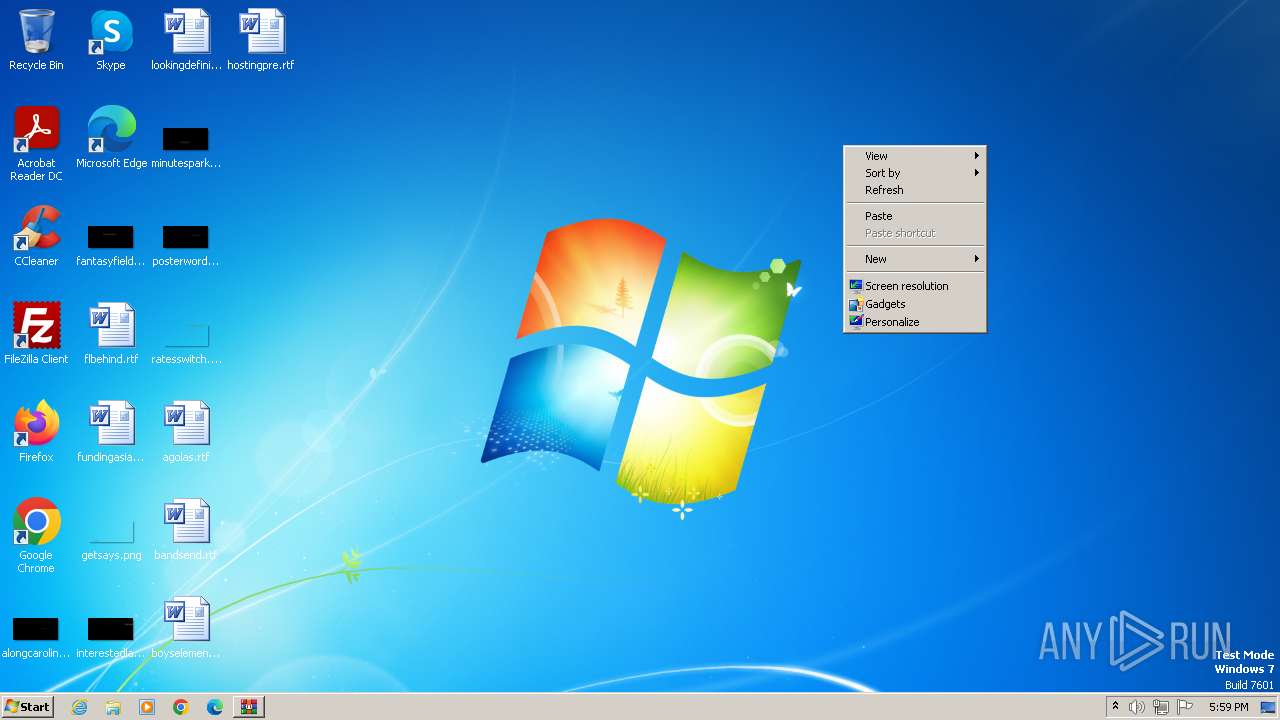The width and height of the screenshot is (1280, 720).
Task: Select the CCleaner desktop shortcut
Action: coord(36,236)
